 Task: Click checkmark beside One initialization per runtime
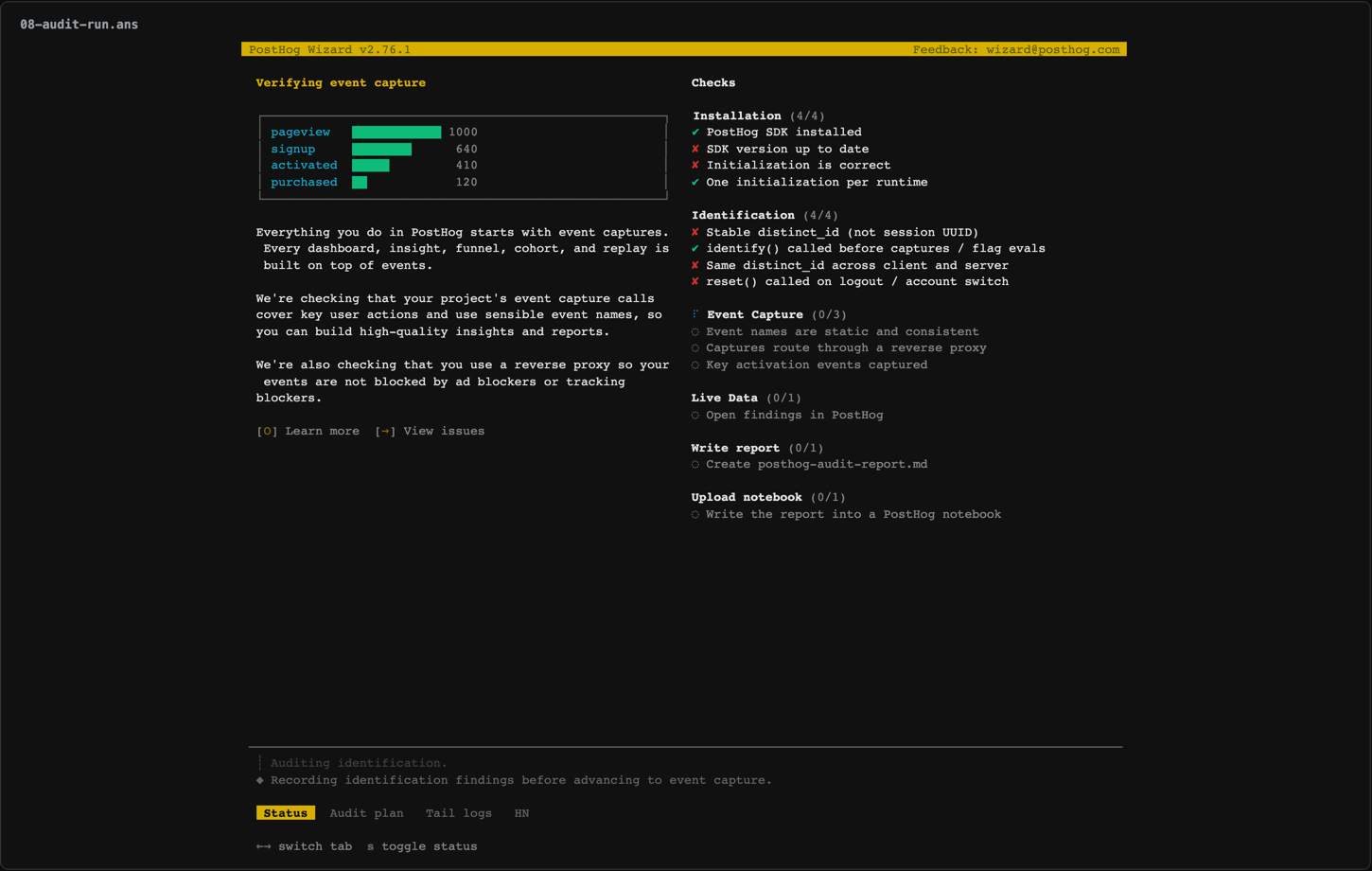click(x=695, y=182)
